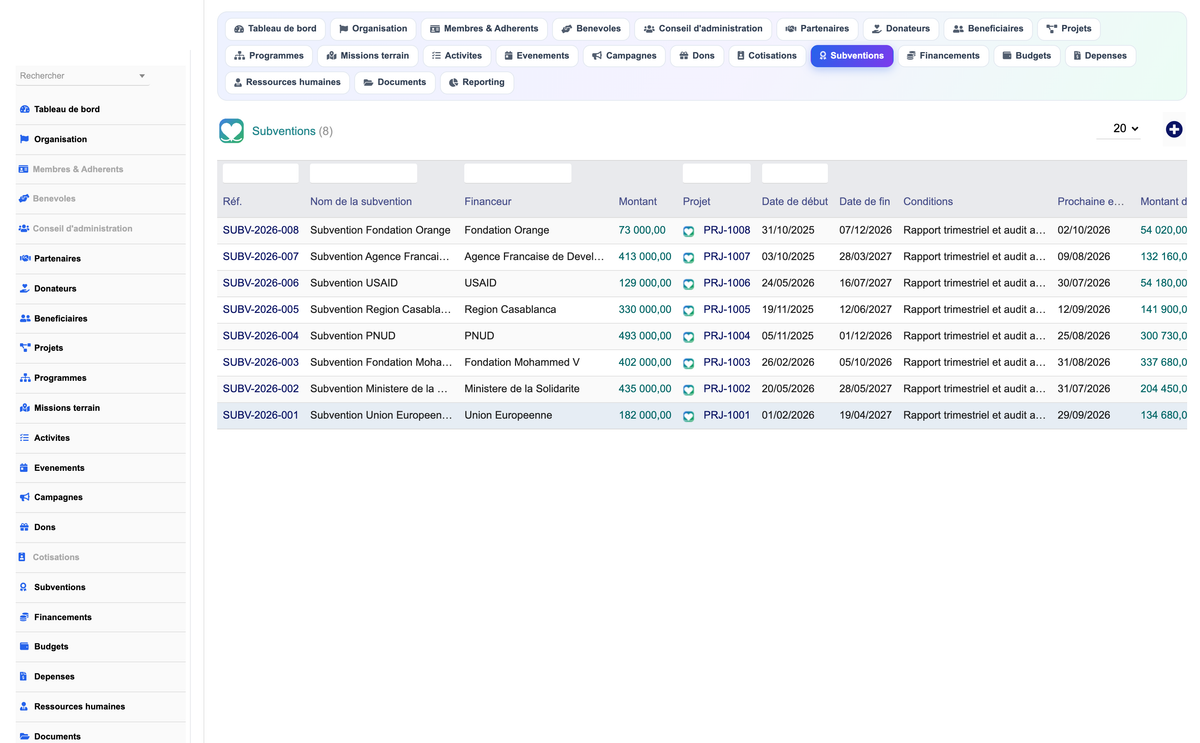Open project link PRJ-1004
The height and width of the screenshot is (743, 1200).
pos(727,336)
